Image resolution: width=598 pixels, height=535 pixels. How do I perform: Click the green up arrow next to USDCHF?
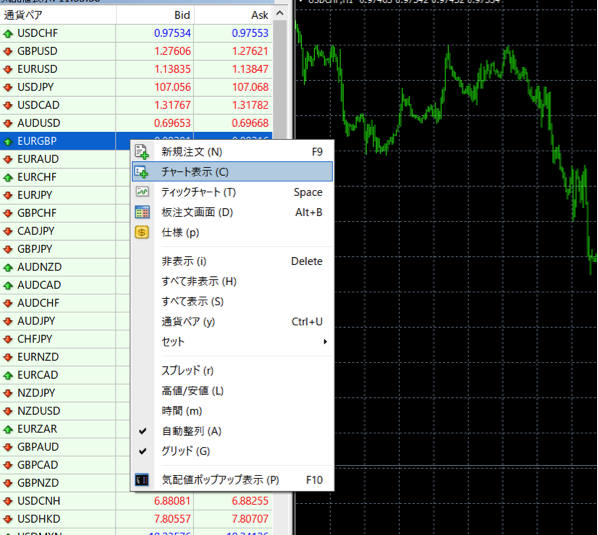coord(8,34)
